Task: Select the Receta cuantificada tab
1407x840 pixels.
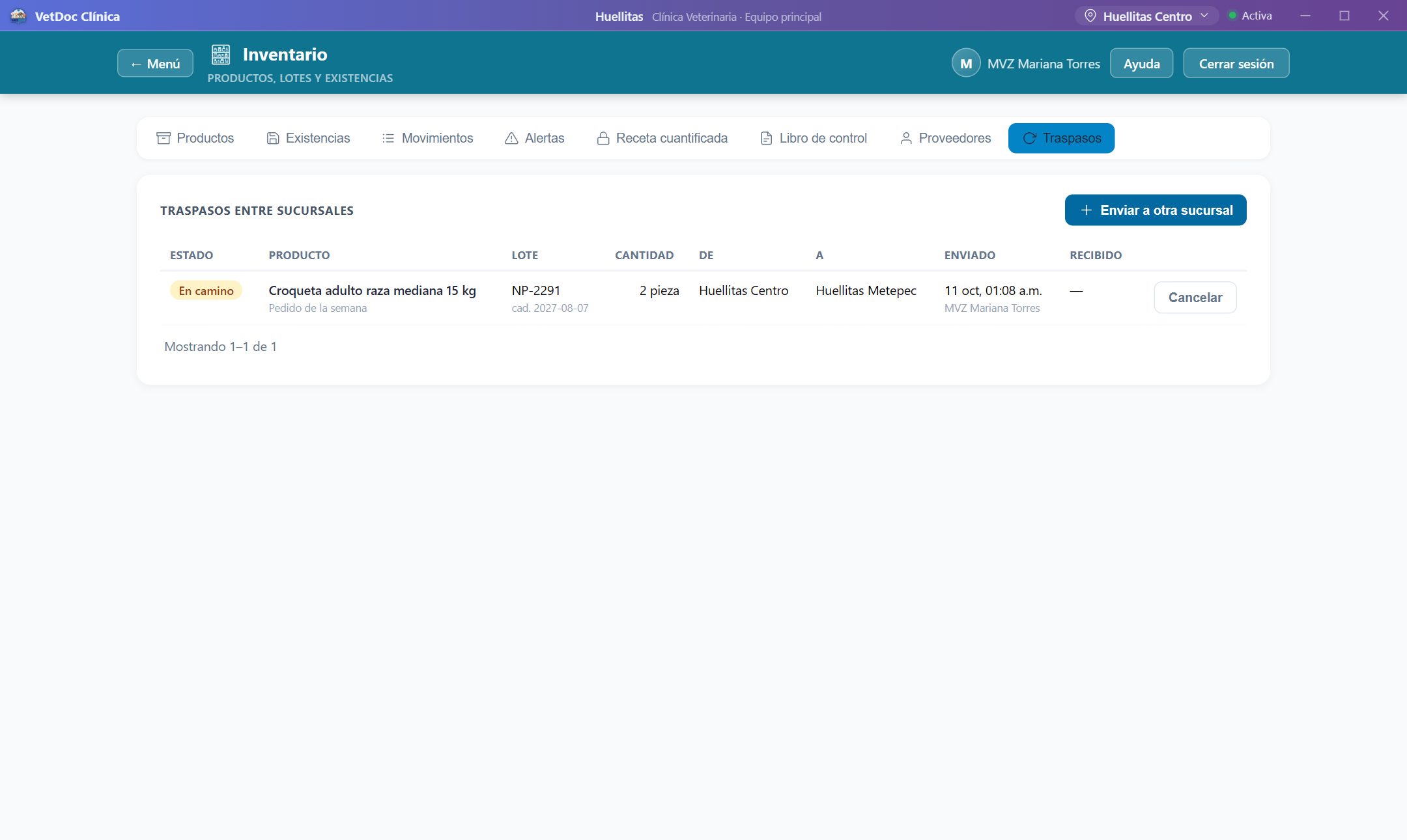Action: tap(662, 138)
